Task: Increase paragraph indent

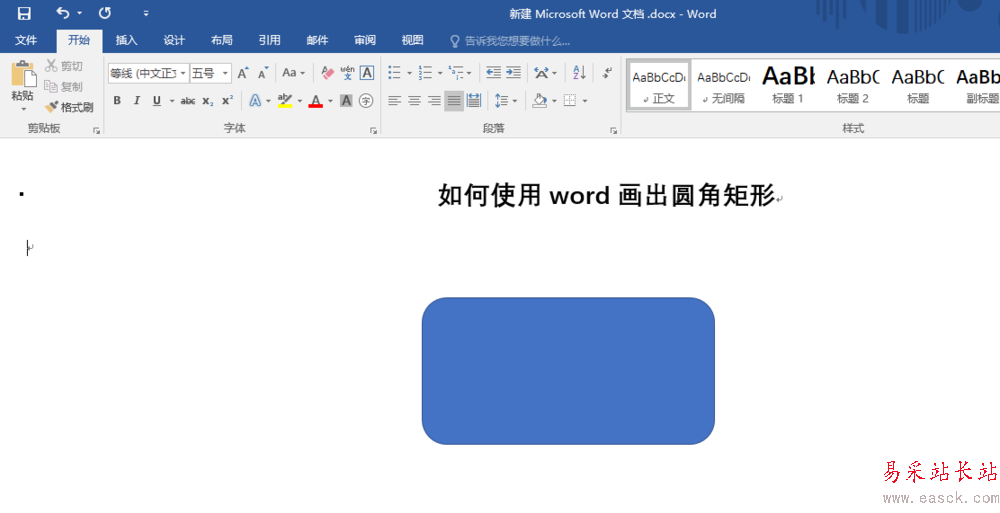Action: pos(513,73)
